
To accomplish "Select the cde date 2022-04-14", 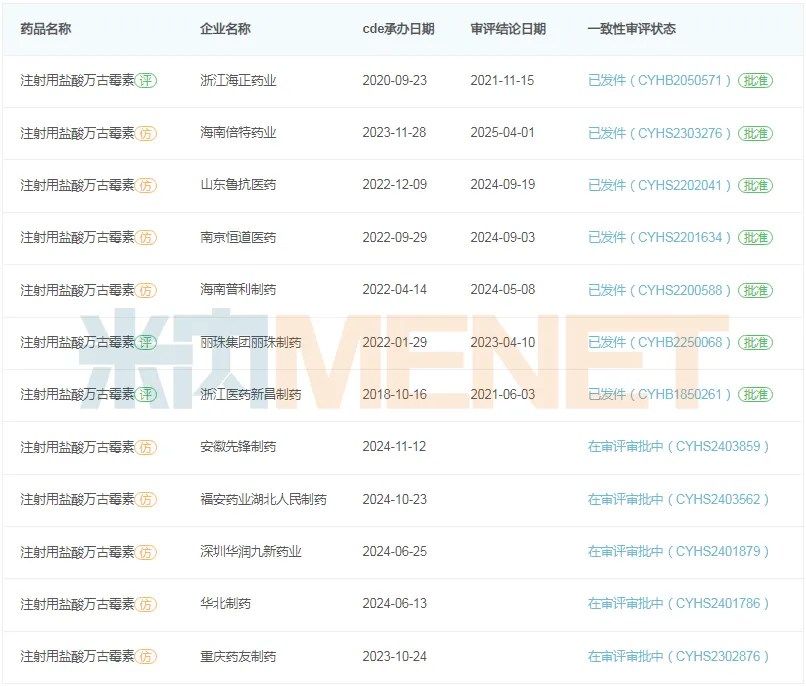I will [x=395, y=290].
